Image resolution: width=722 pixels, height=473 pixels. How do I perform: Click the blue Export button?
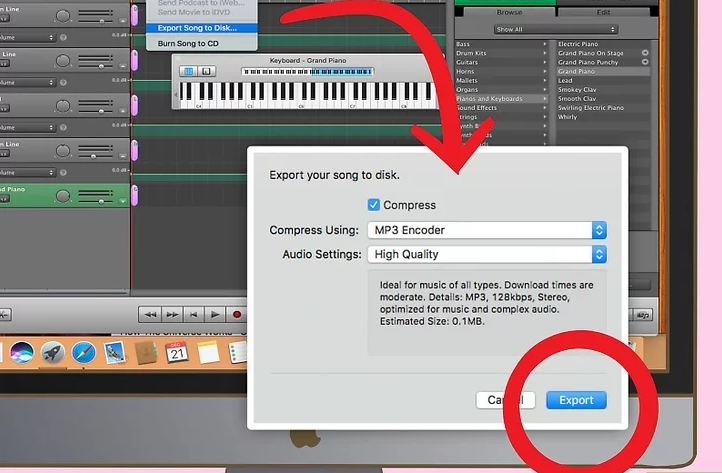(x=576, y=400)
